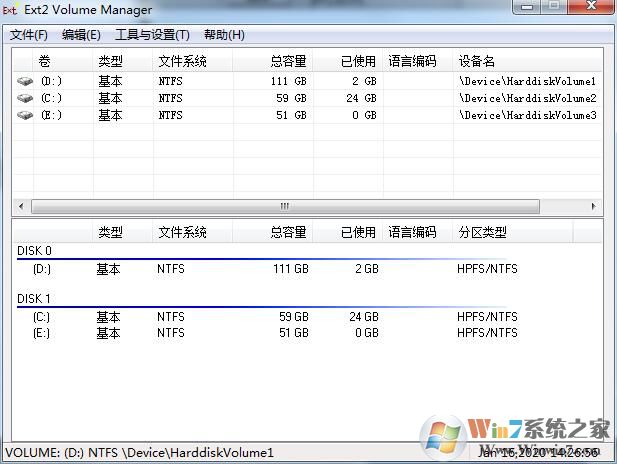Select DISK 1 header in disk pane
Screen dimensions: 617x464
(34, 299)
